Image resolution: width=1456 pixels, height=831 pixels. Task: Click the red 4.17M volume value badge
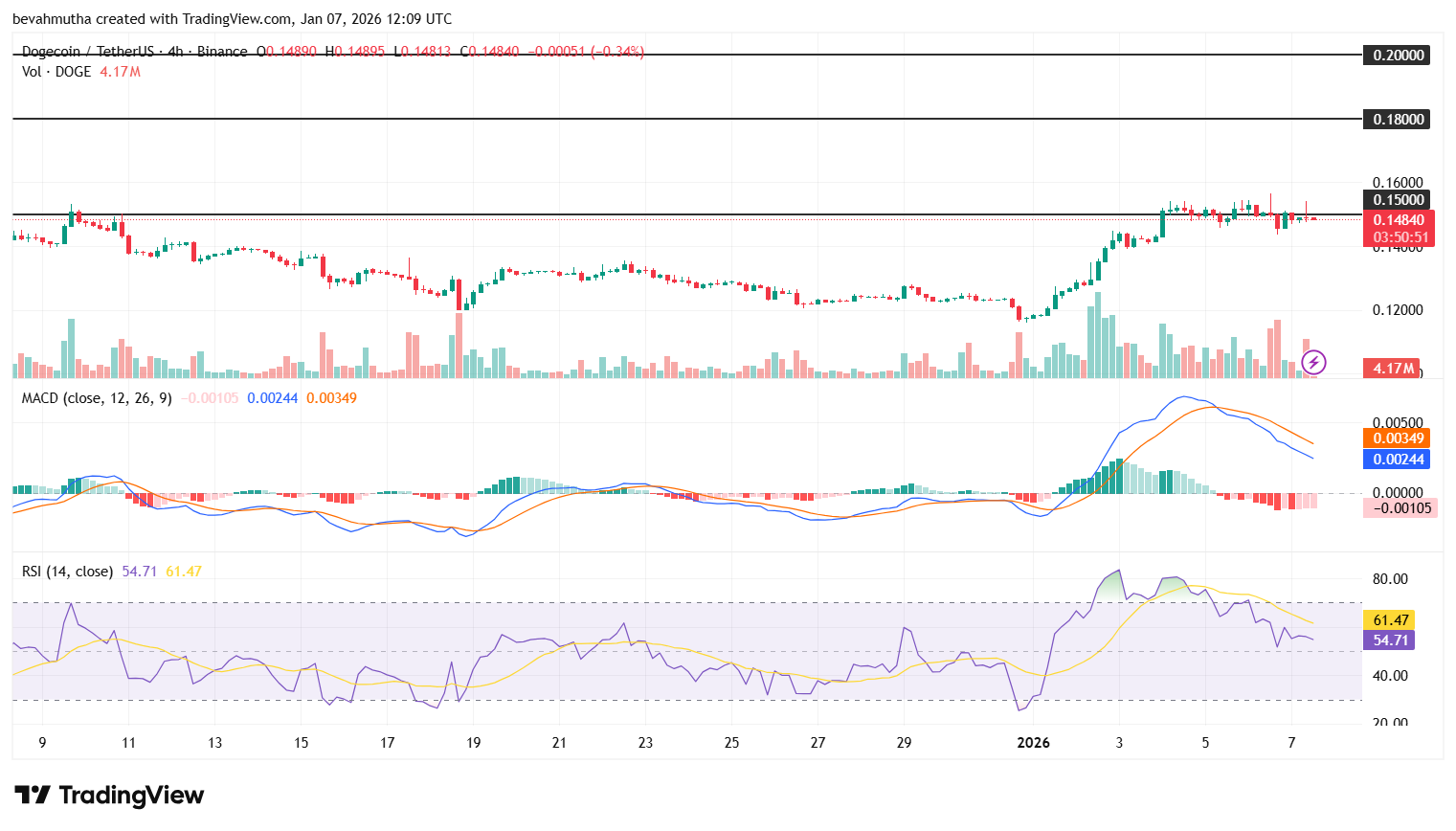1391,368
